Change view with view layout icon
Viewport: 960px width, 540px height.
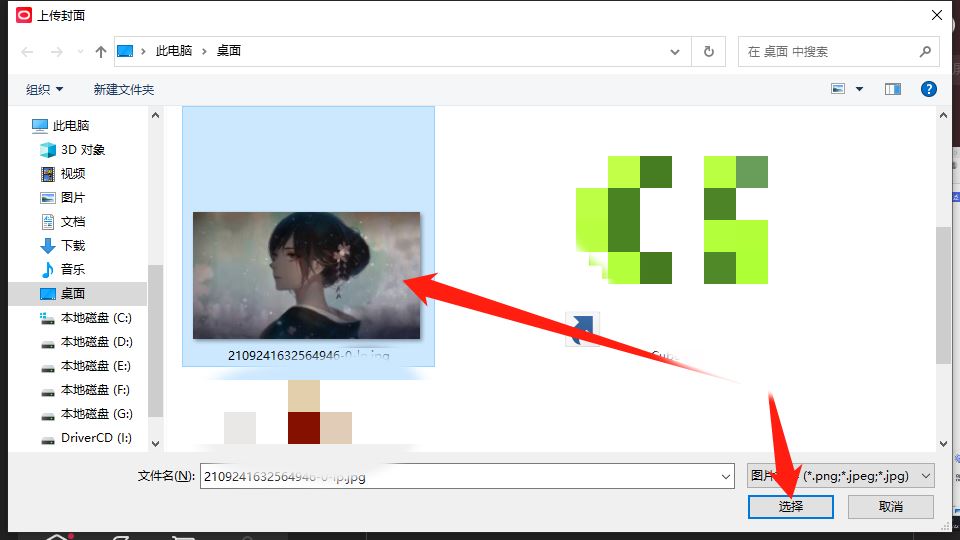(838, 89)
